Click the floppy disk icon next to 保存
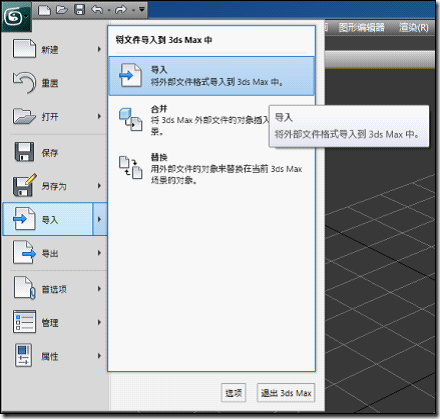The height and width of the screenshot is (419, 440). (x=24, y=152)
